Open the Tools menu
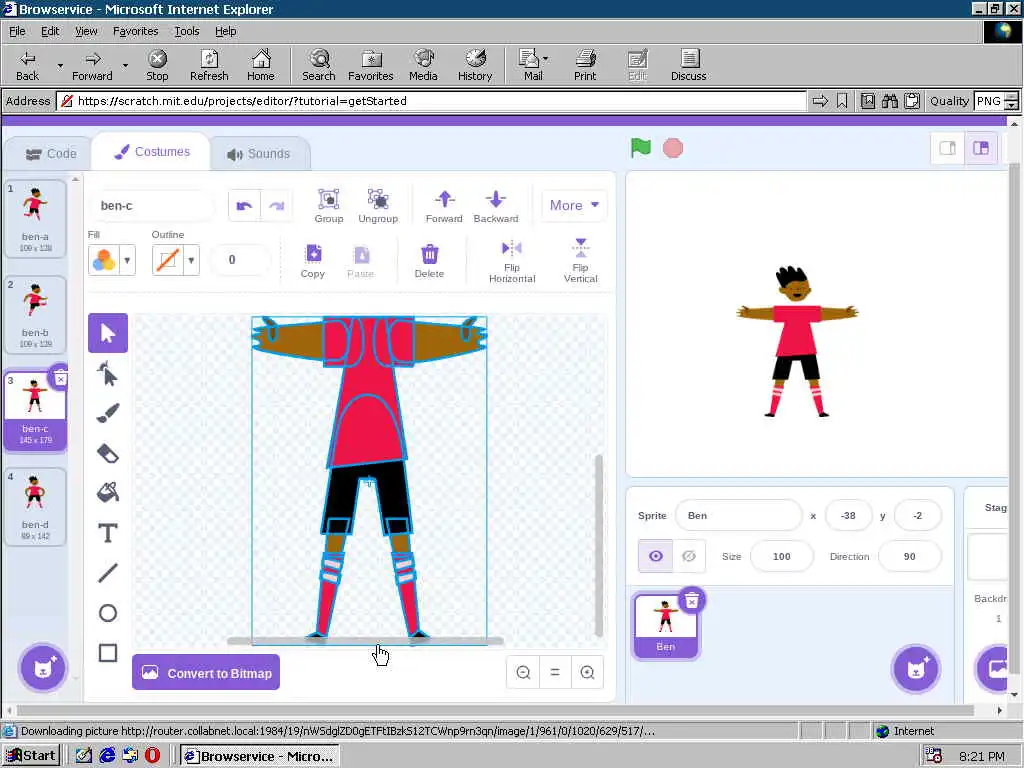The image size is (1024, 768). coord(186,31)
